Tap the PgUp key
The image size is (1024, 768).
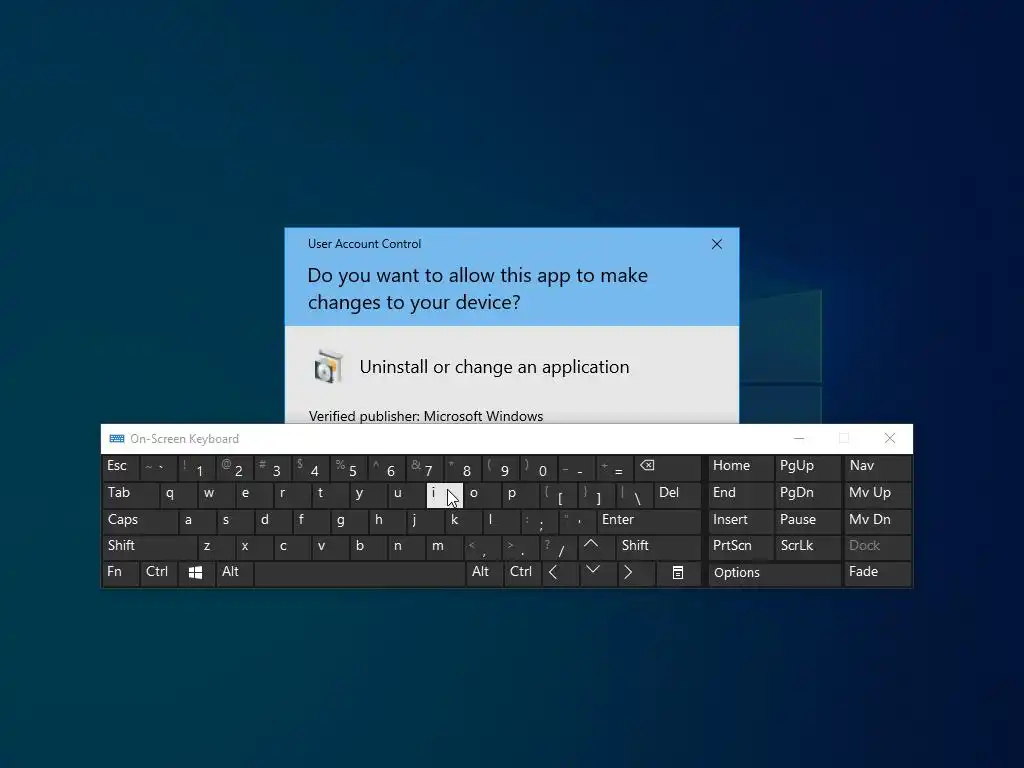coord(808,467)
